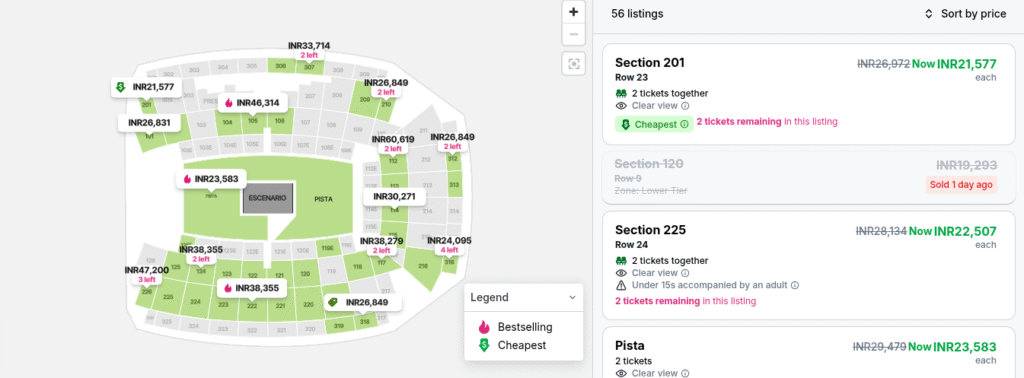This screenshot has height=378, width=1024.
Task: Open the Section 225 Row 24 listing
Action: (x=808, y=266)
